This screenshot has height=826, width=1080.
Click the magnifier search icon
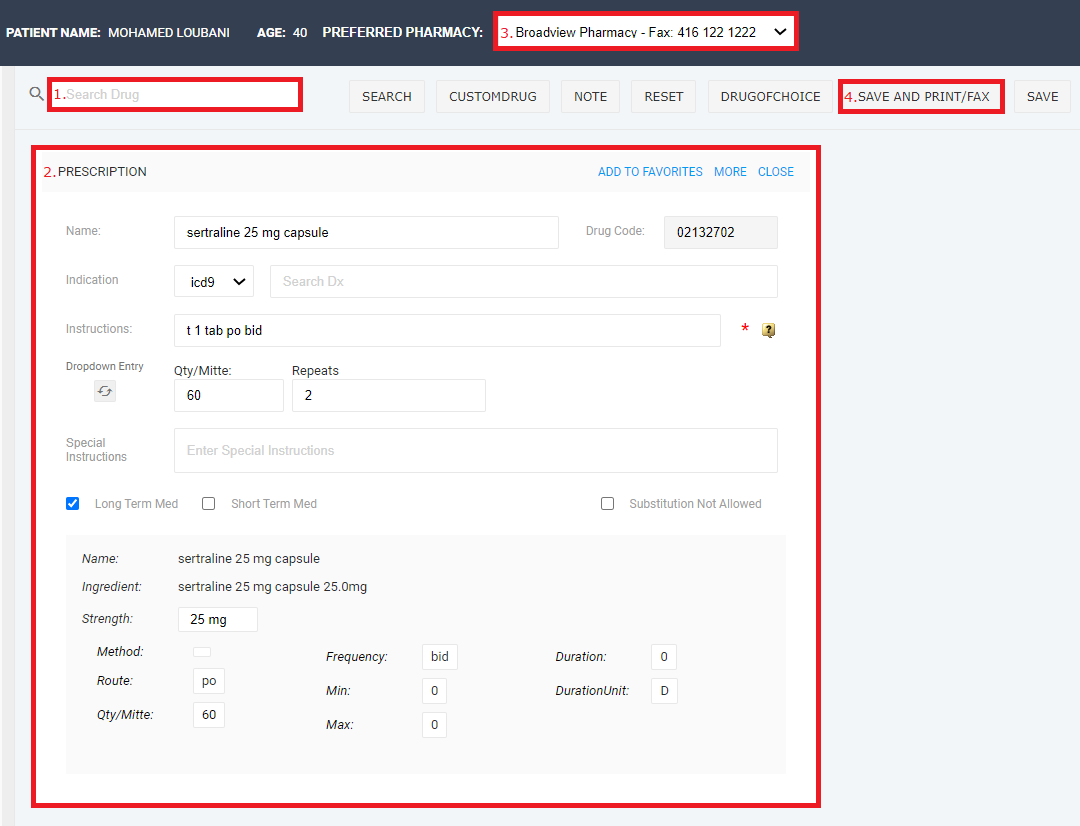click(37, 94)
